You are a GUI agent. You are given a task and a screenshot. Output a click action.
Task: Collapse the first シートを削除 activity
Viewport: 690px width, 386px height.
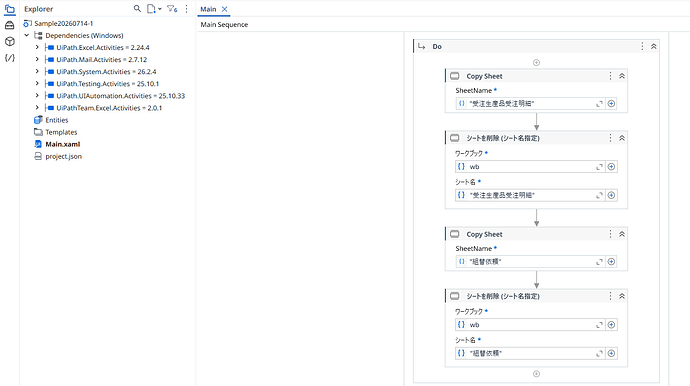622,138
